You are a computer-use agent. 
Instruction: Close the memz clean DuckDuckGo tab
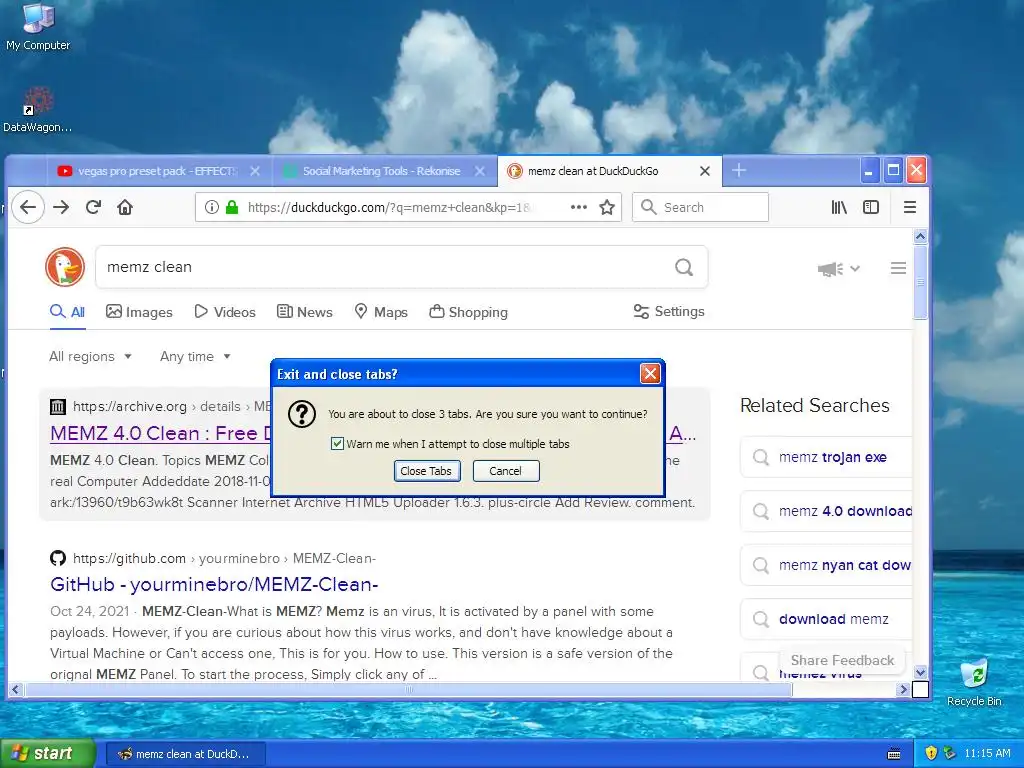click(x=705, y=171)
